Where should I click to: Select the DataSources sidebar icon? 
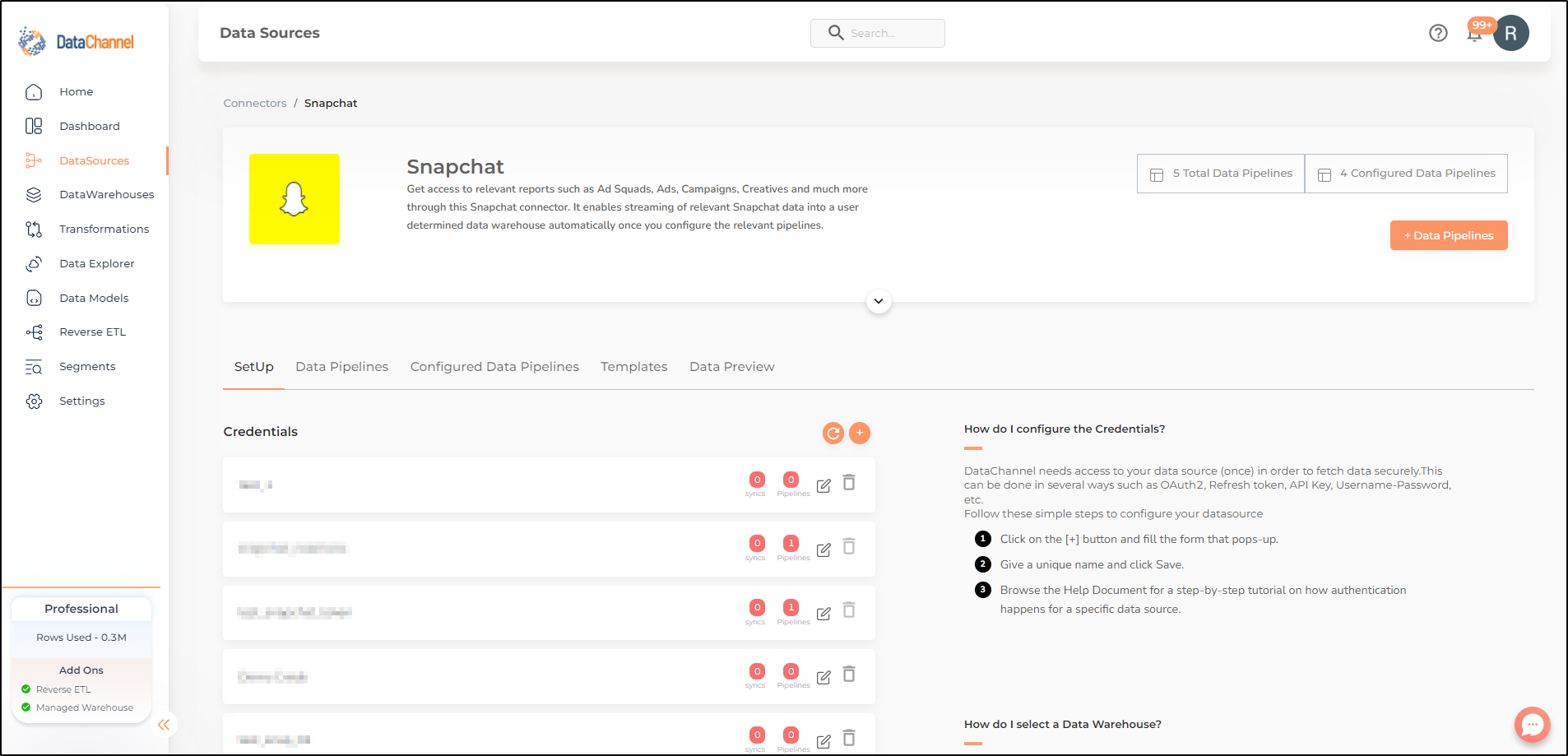coord(34,160)
